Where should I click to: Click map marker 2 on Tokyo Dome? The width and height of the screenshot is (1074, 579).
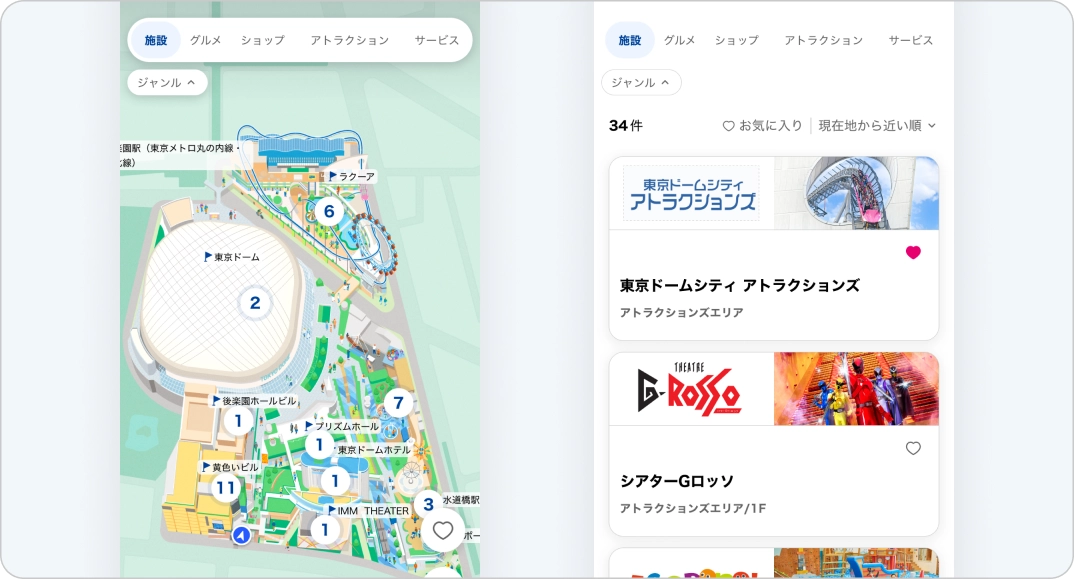pos(254,302)
